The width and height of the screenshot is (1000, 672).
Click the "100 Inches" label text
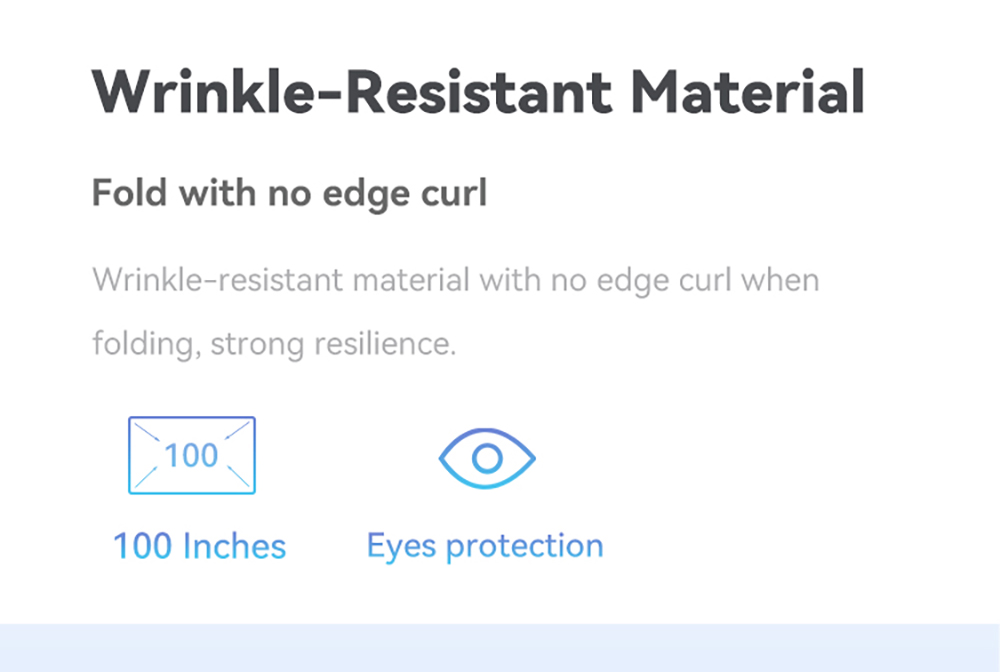pyautogui.click(x=199, y=546)
